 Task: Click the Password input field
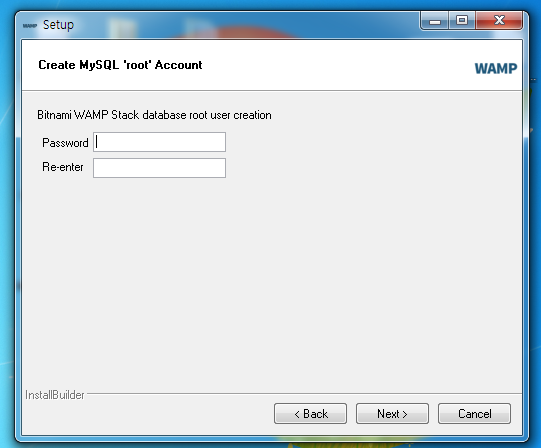(159, 142)
